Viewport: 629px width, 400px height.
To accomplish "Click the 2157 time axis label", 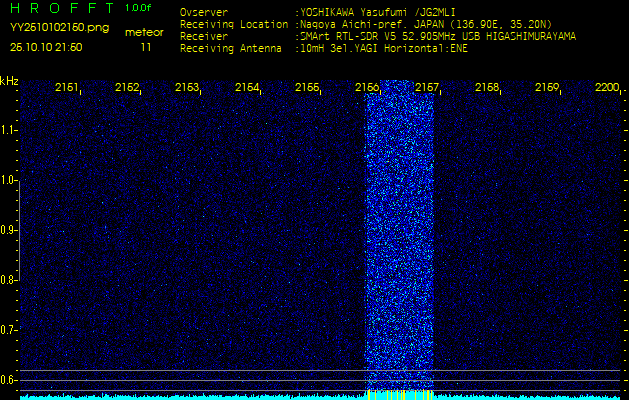I will pyautogui.click(x=427, y=87).
